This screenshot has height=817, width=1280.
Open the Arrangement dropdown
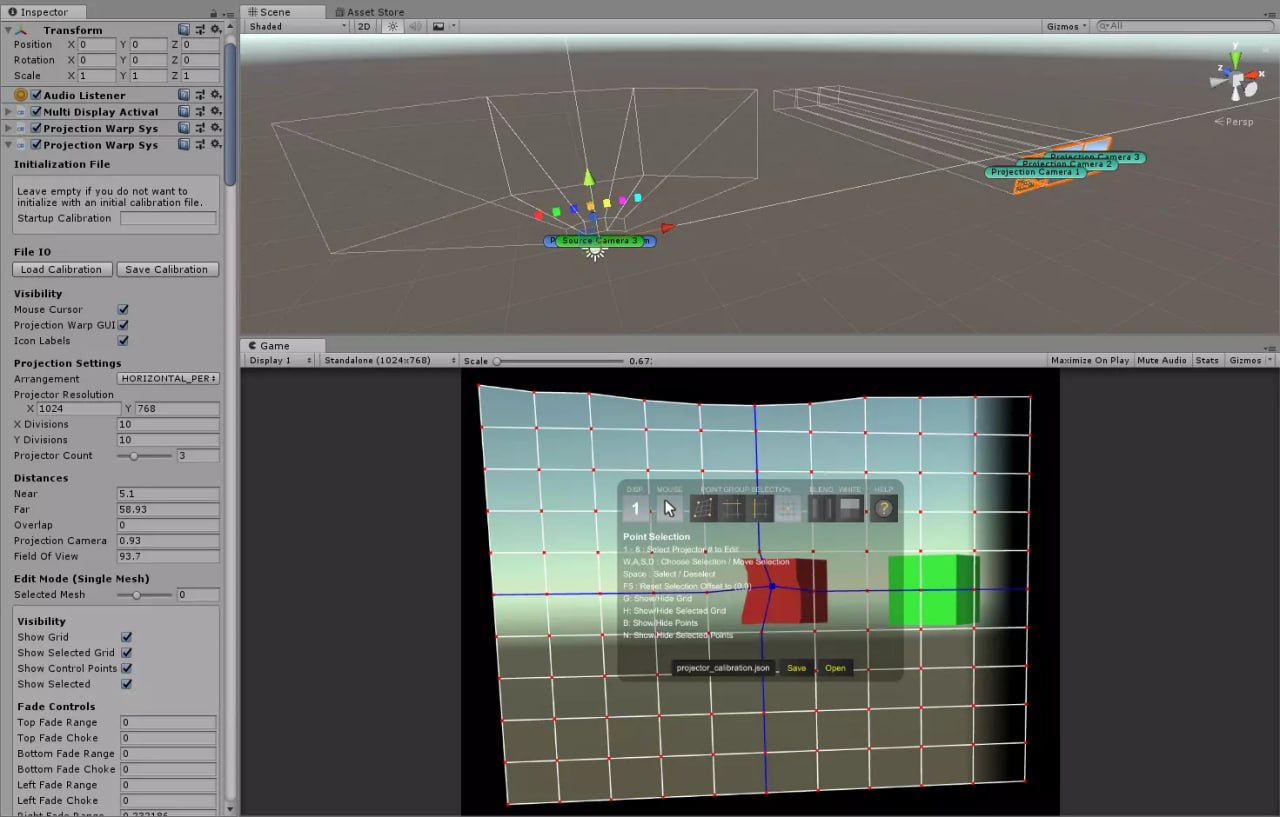[168, 379]
